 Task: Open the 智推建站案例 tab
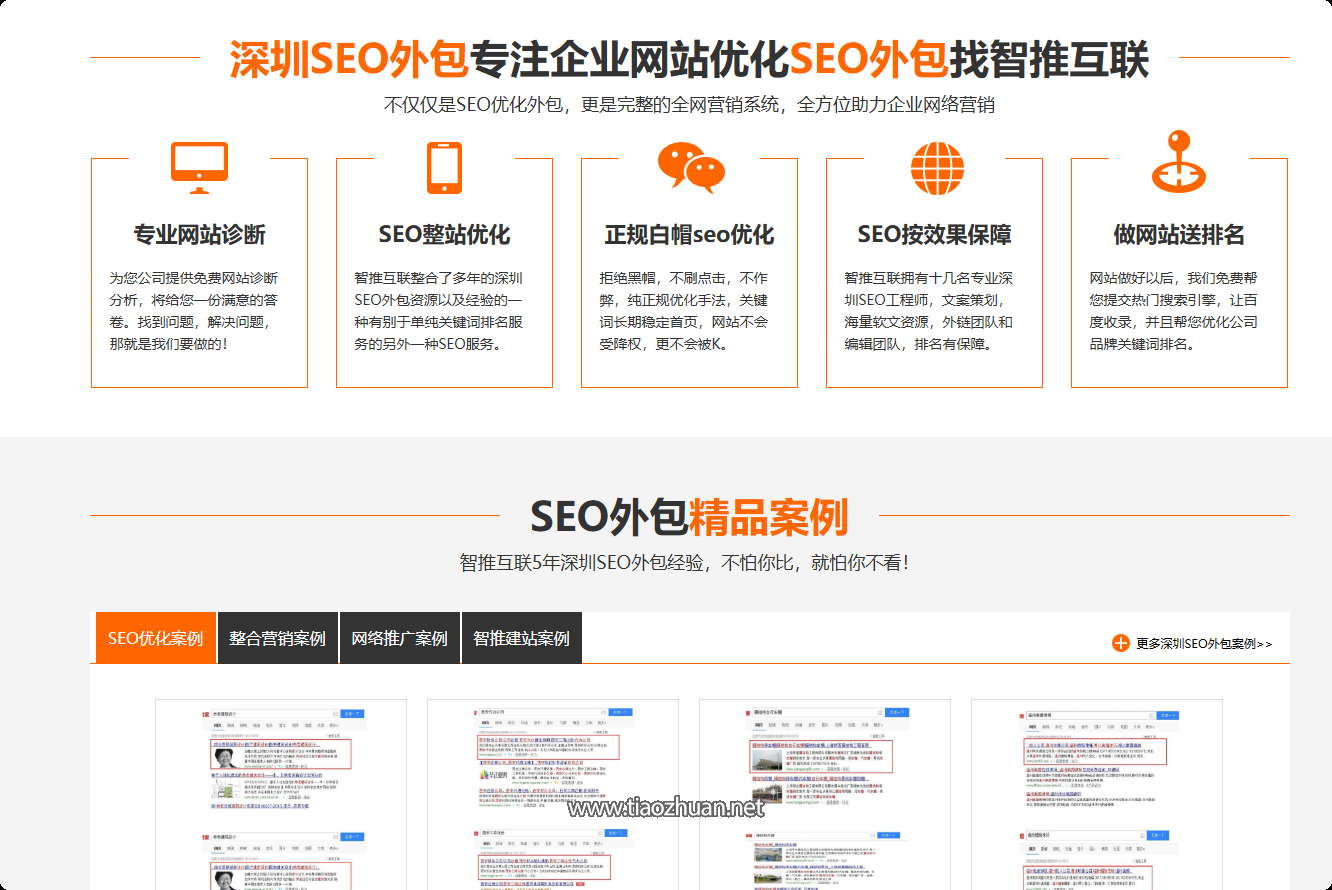pyautogui.click(x=521, y=636)
